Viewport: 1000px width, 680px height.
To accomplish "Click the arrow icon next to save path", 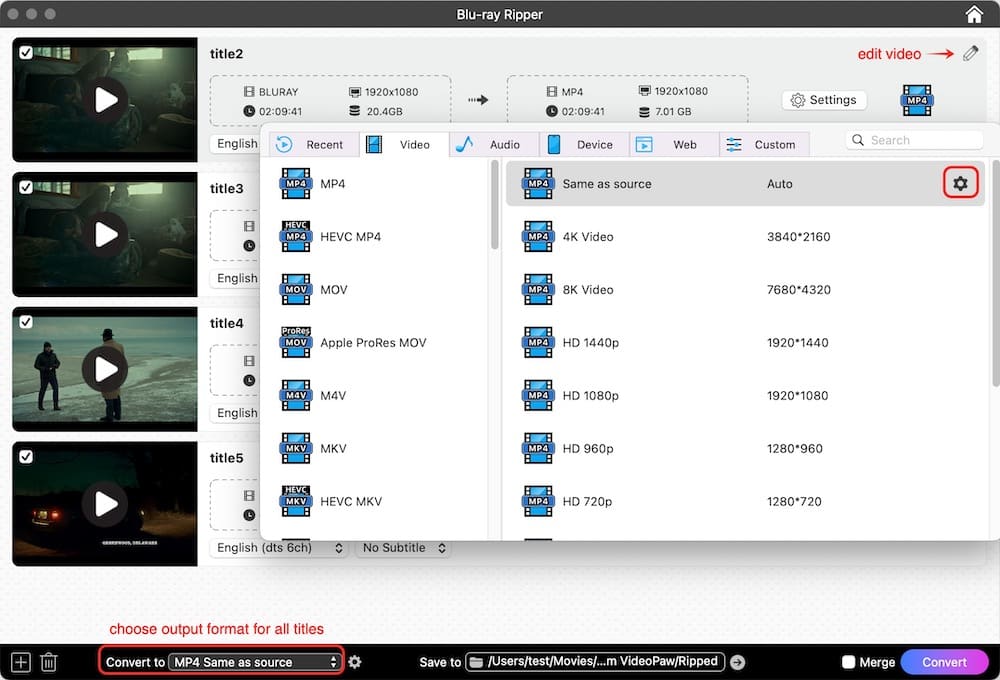I will 738,662.
